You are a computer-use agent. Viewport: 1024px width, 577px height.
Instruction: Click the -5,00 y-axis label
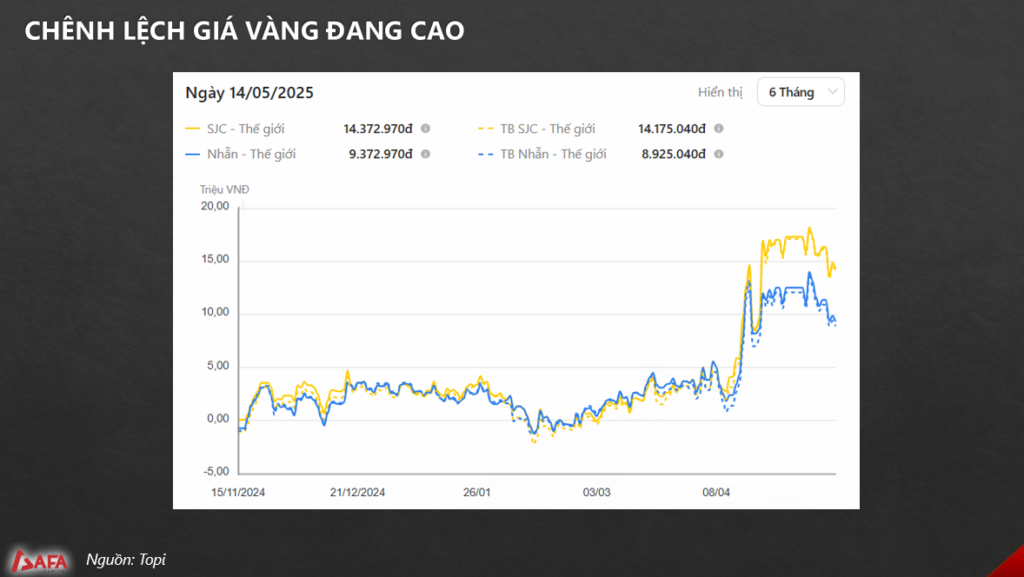(216, 471)
